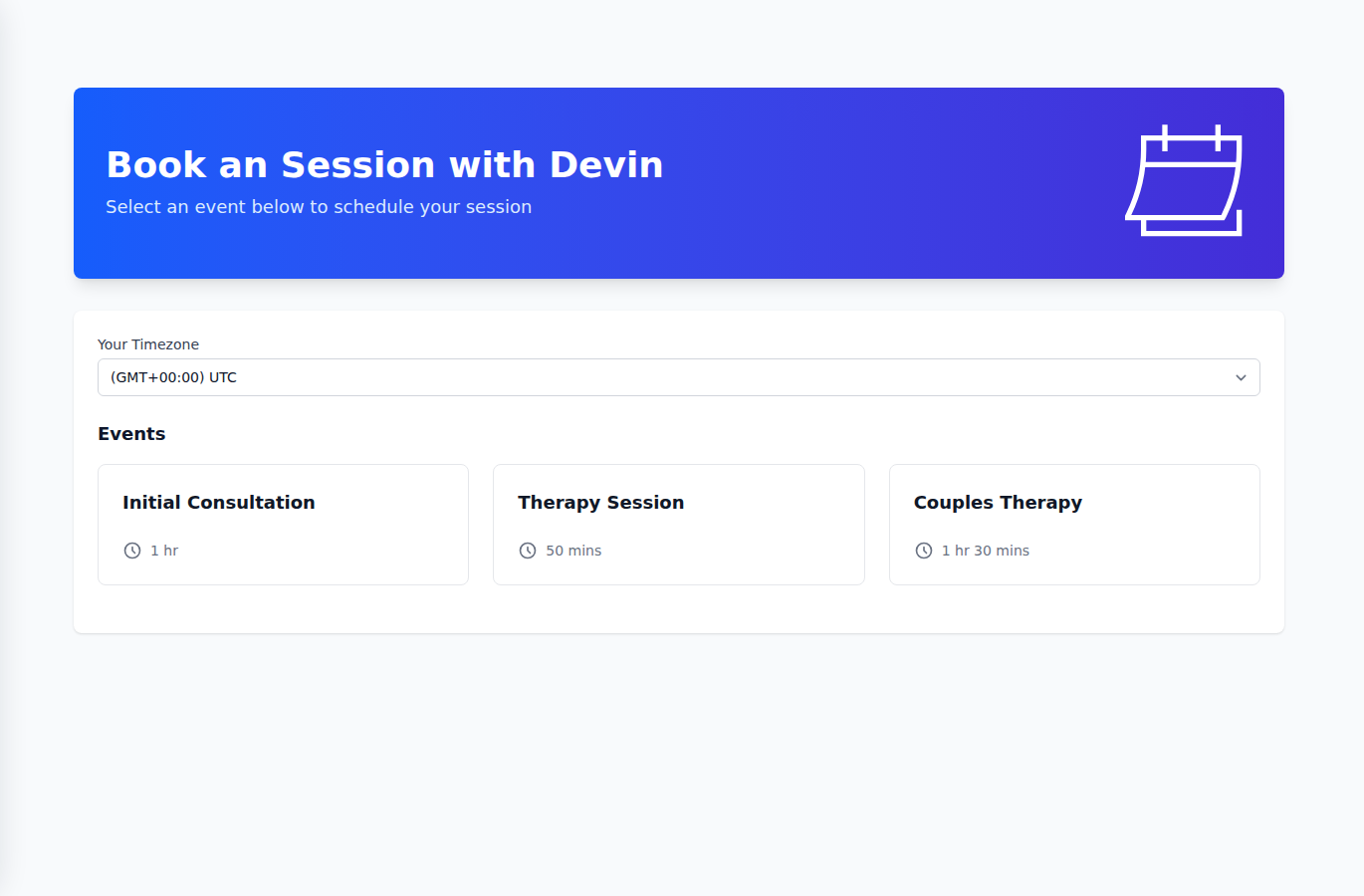Click inside the timezone selection field
The width and height of the screenshot is (1364, 896).
(x=597, y=377)
